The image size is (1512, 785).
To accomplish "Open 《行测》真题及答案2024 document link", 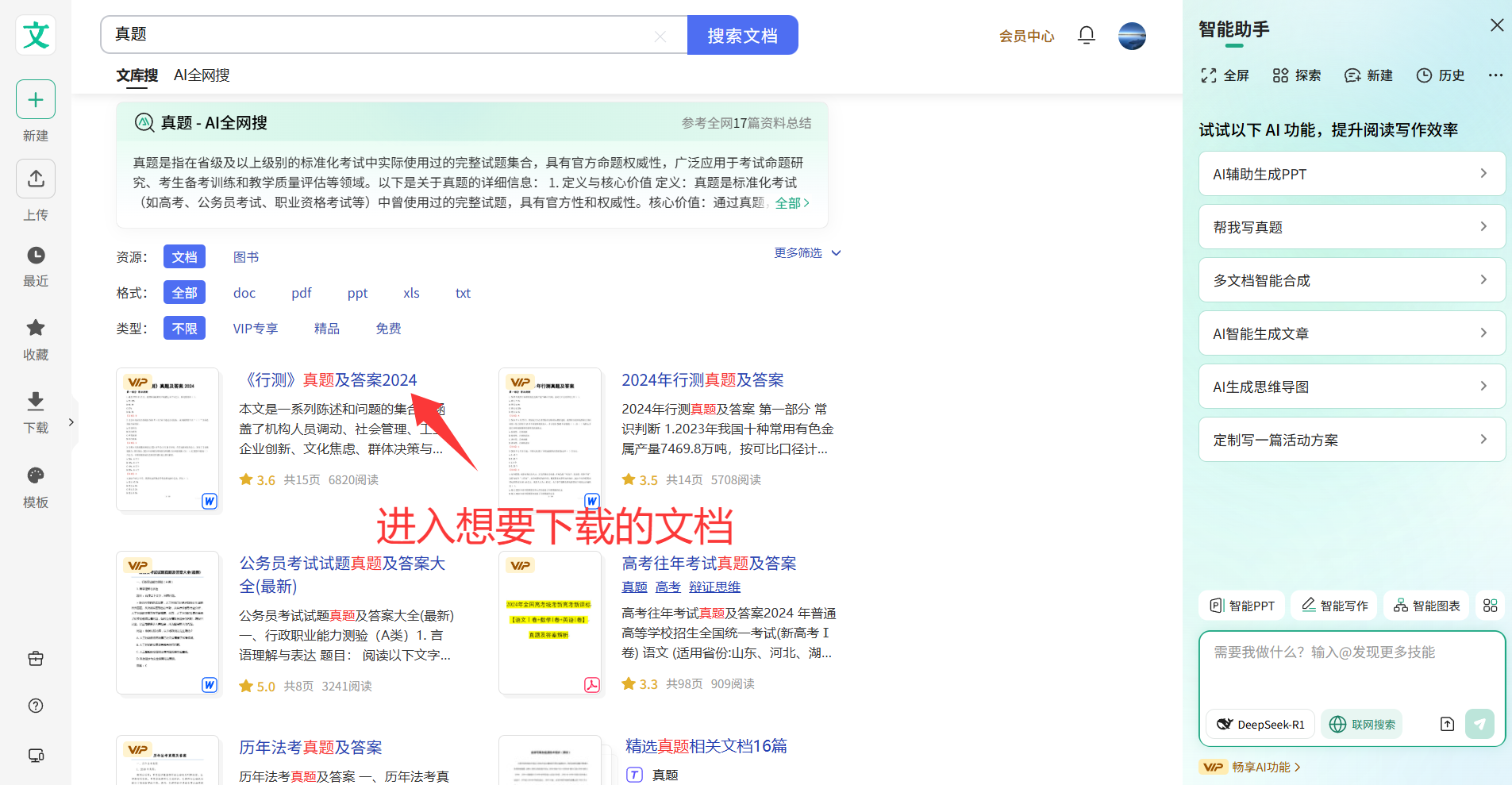I will [329, 380].
